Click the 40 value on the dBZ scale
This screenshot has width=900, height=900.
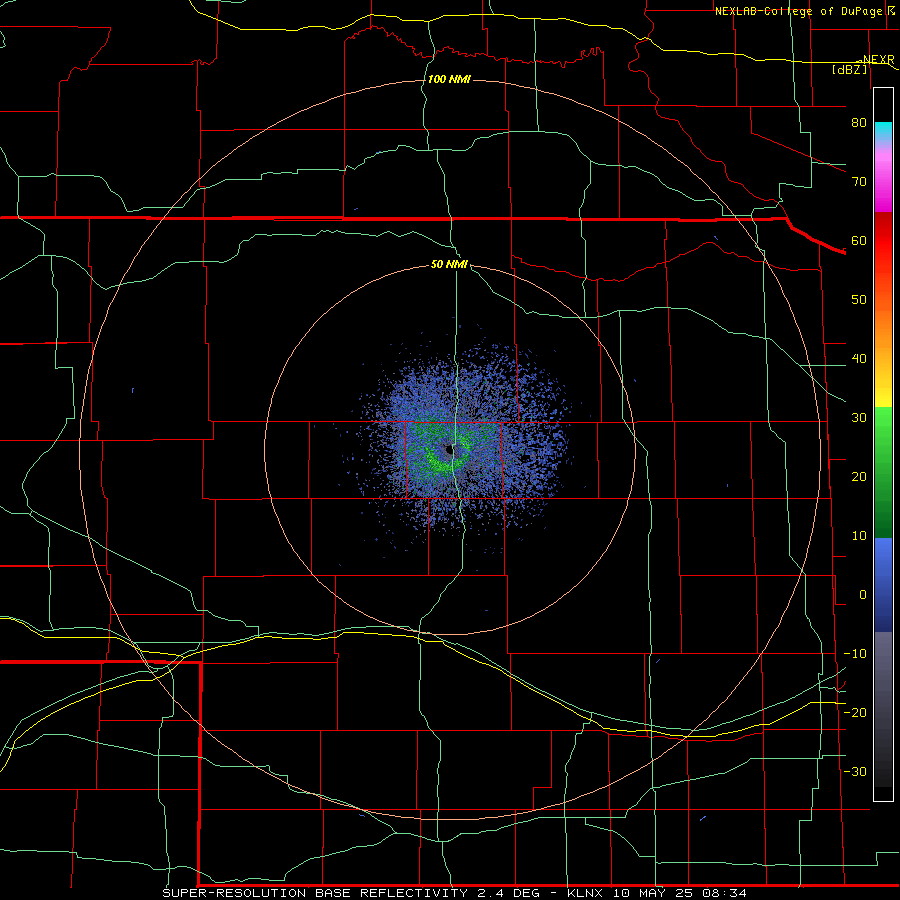(859, 359)
